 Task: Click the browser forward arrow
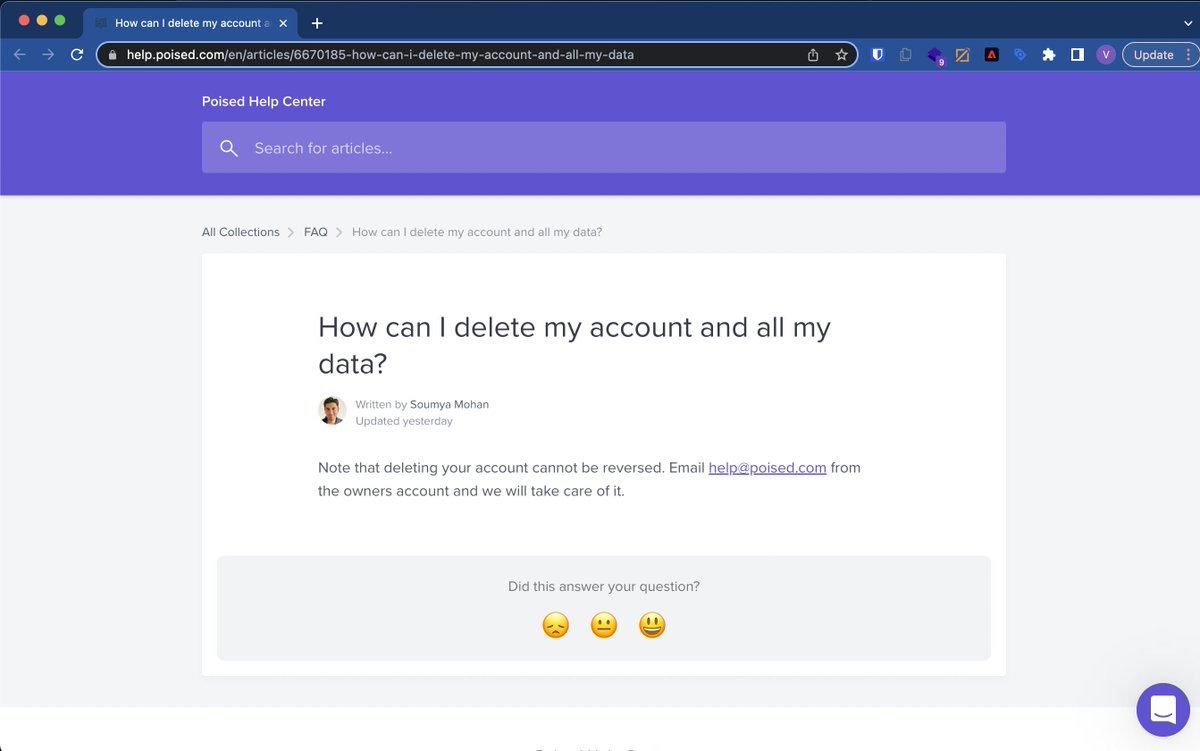pyautogui.click(x=48, y=55)
